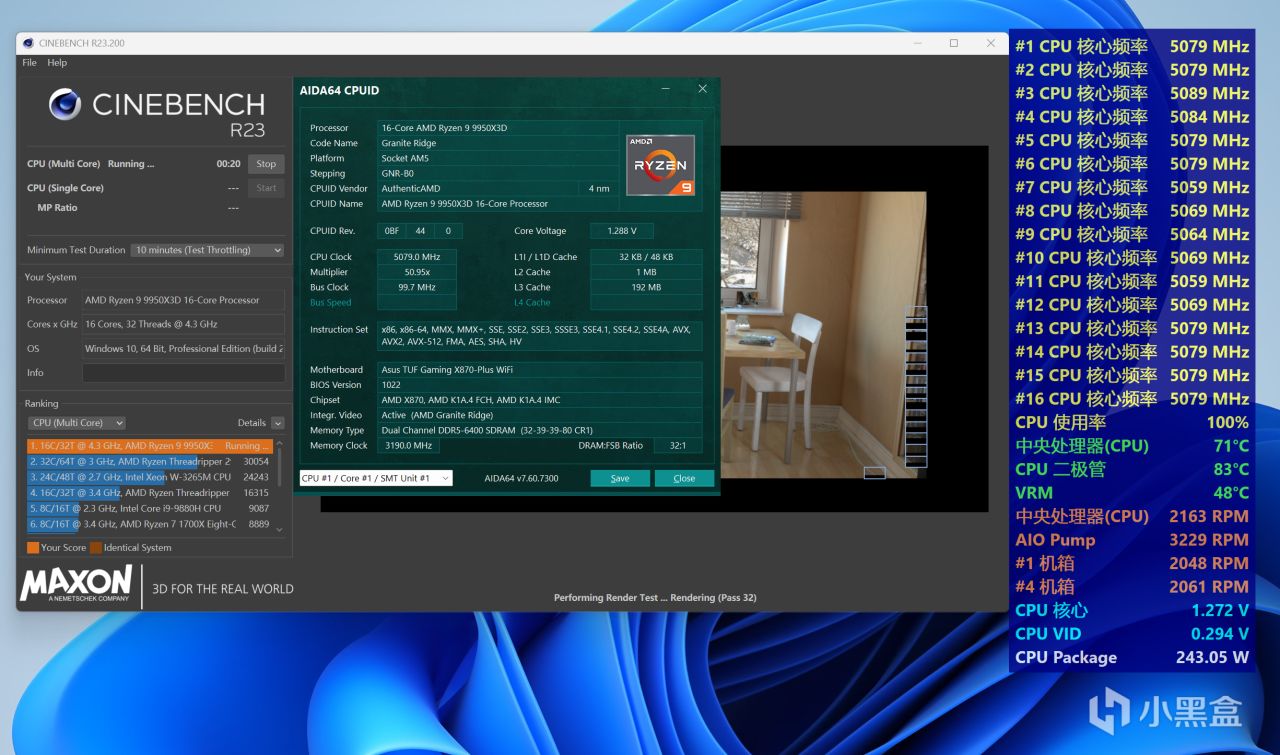1280x755 pixels.
Task: Maximize the Cinebench R23 window
Action: tap(954, 43)
